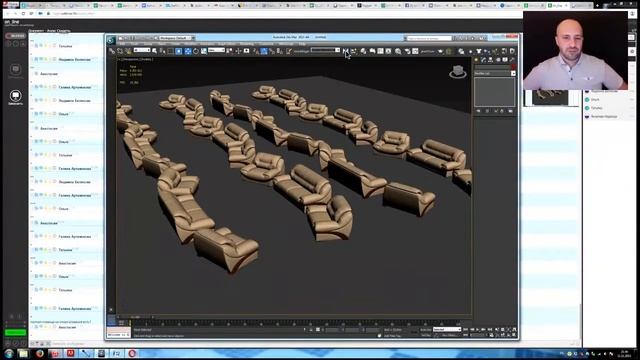Choose the Rectangular Selection Region tool
Viewport: 640px width, 360px height.
click(170, 51)
